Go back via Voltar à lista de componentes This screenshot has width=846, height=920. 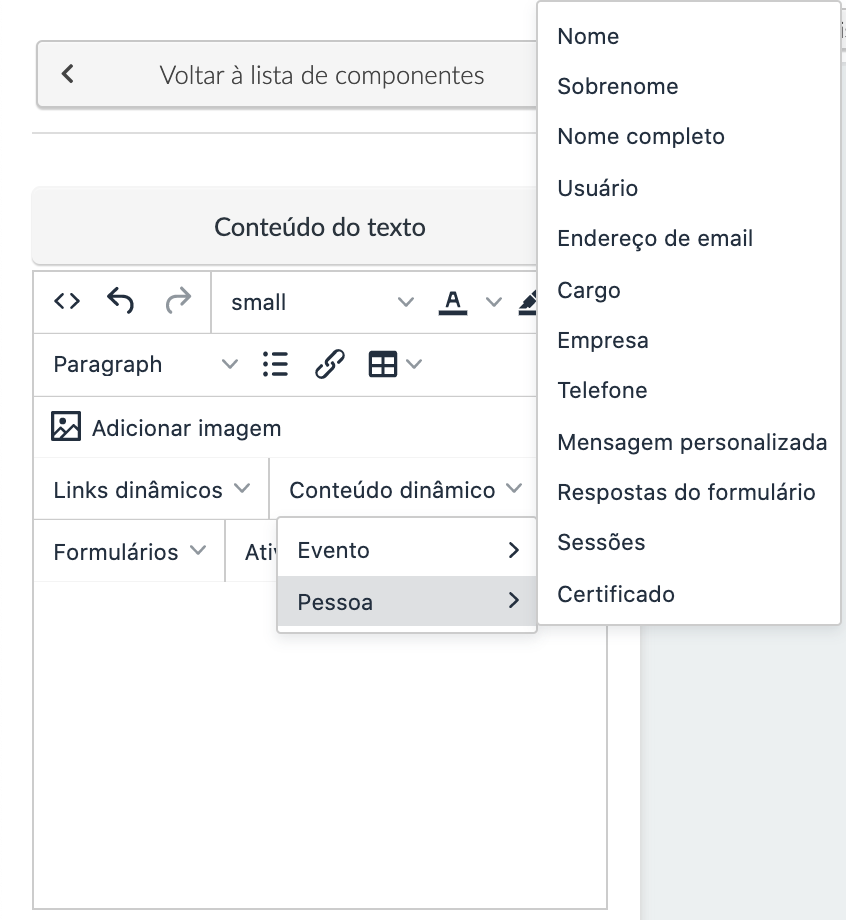pos(287,75)
